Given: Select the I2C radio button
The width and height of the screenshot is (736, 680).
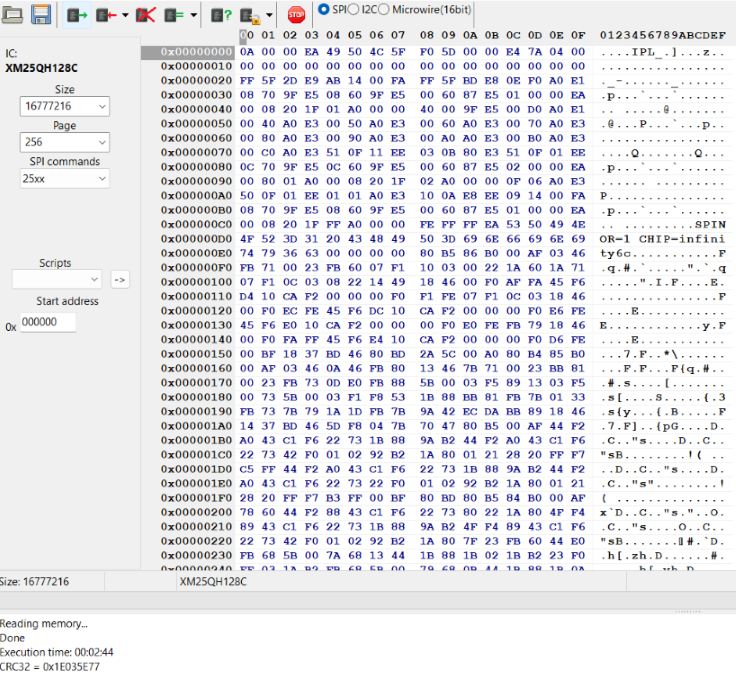Looking at the screenshot, I should point(353,9).
